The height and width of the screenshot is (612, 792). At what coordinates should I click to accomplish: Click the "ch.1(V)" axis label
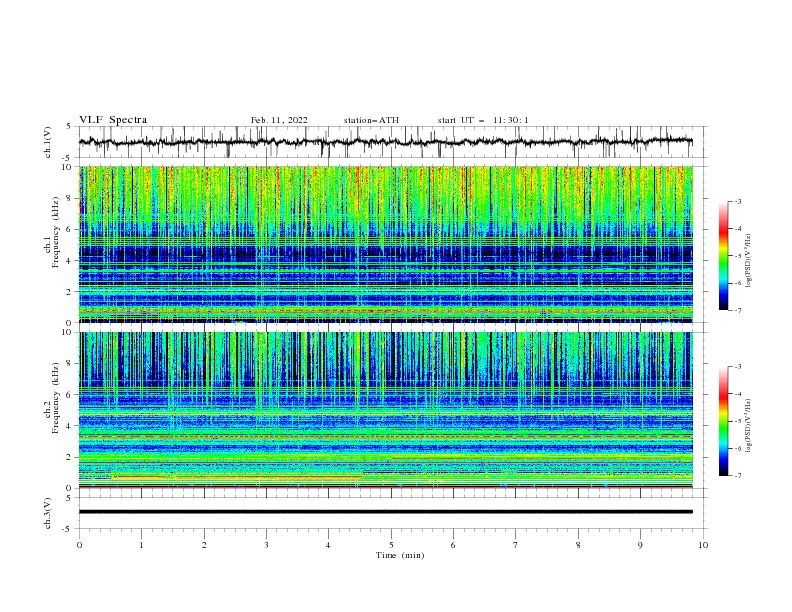coord(48,142)
